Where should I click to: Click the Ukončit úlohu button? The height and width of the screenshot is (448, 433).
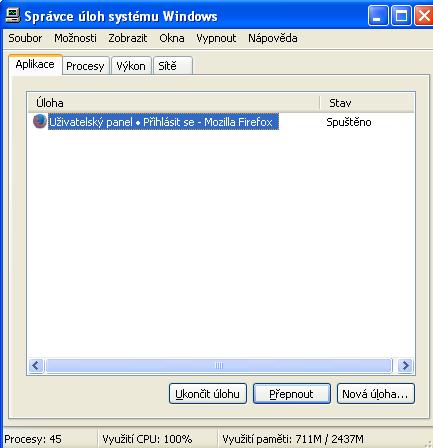[x=208, y=394]
